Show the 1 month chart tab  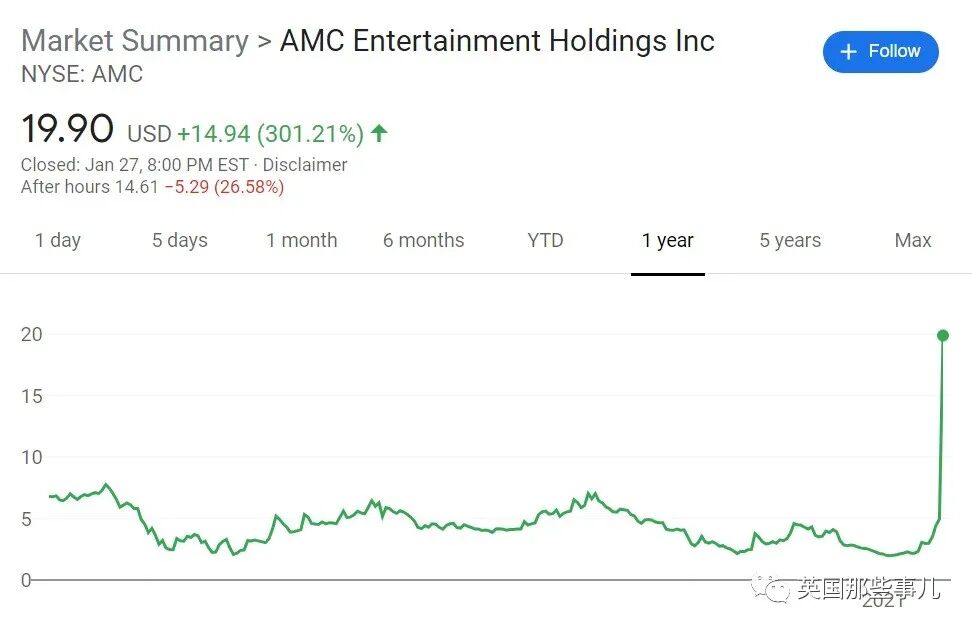[302, 240]
